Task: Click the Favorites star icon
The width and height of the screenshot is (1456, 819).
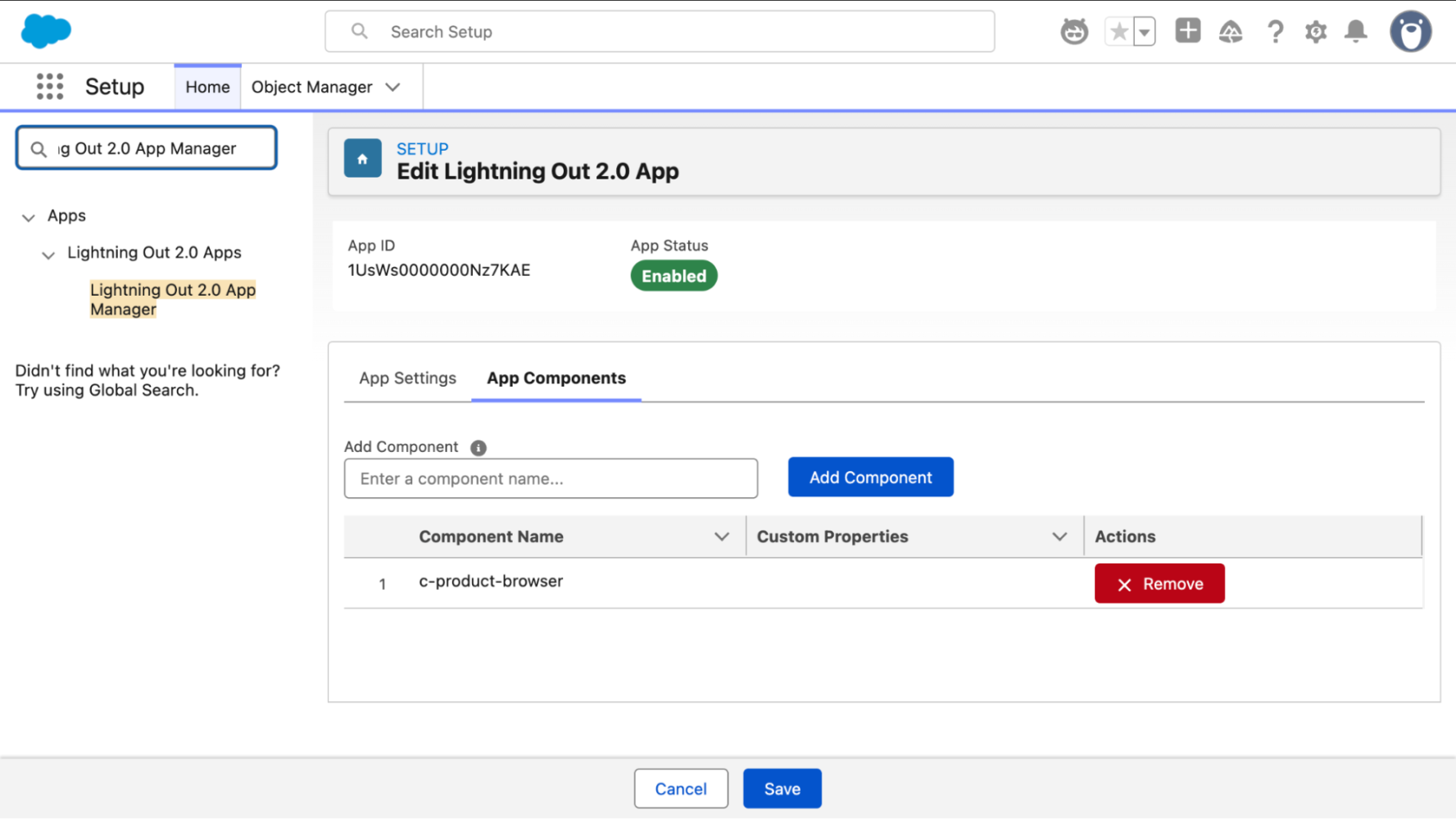Action: [1118, 32]
